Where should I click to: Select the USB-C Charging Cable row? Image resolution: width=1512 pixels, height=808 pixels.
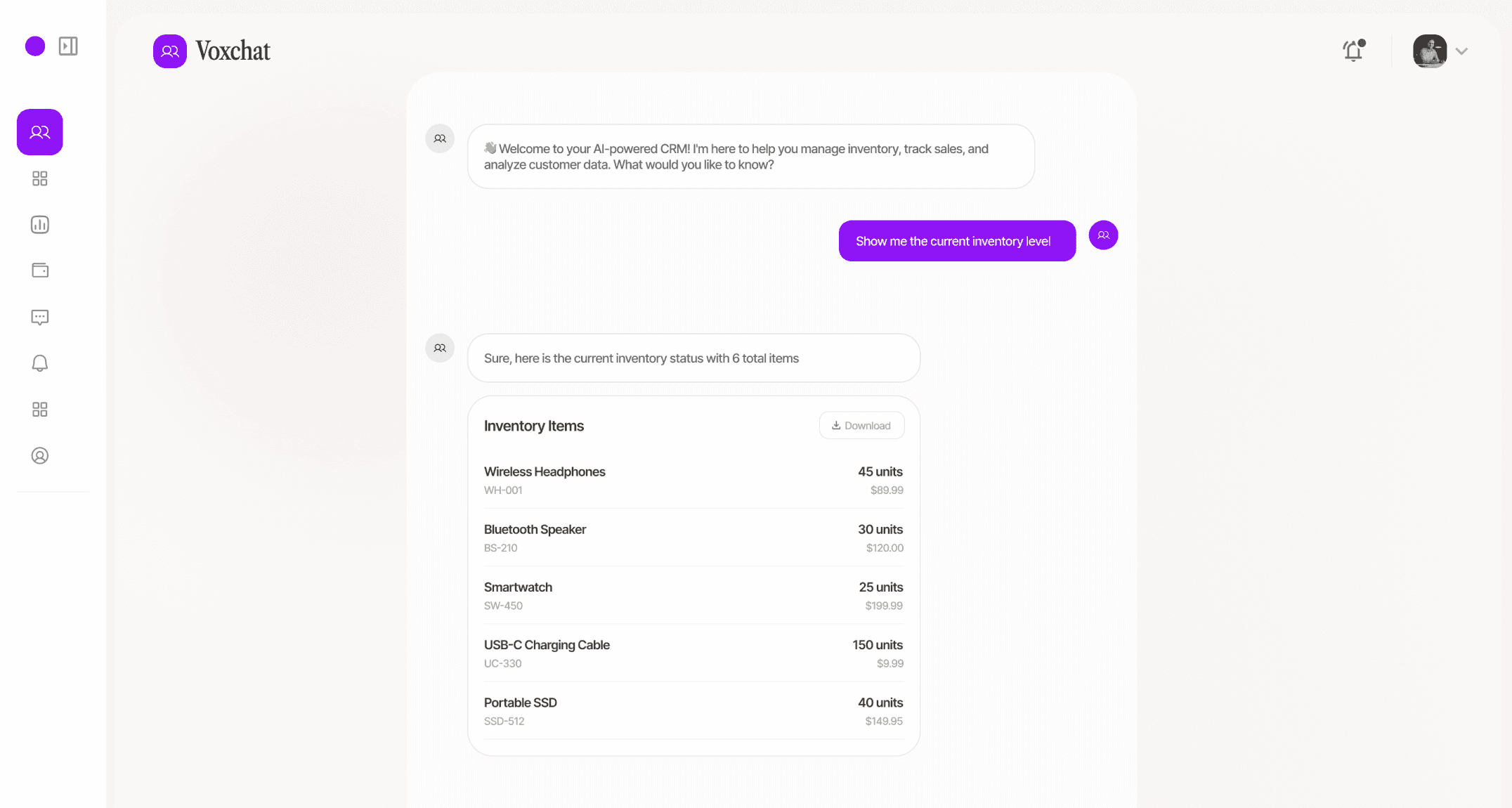coord(693,653)
